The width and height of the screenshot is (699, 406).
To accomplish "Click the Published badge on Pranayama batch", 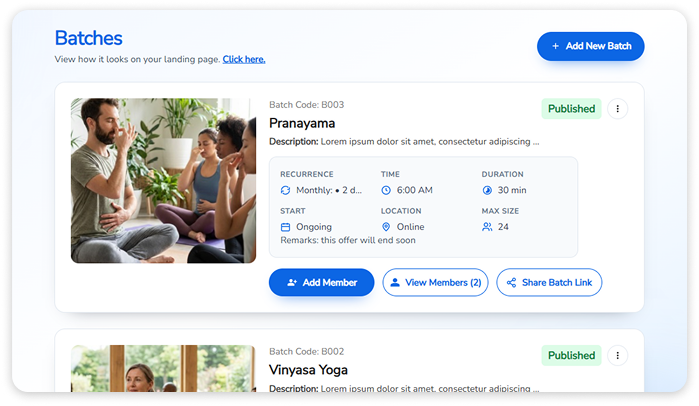I will coord(571,109).
